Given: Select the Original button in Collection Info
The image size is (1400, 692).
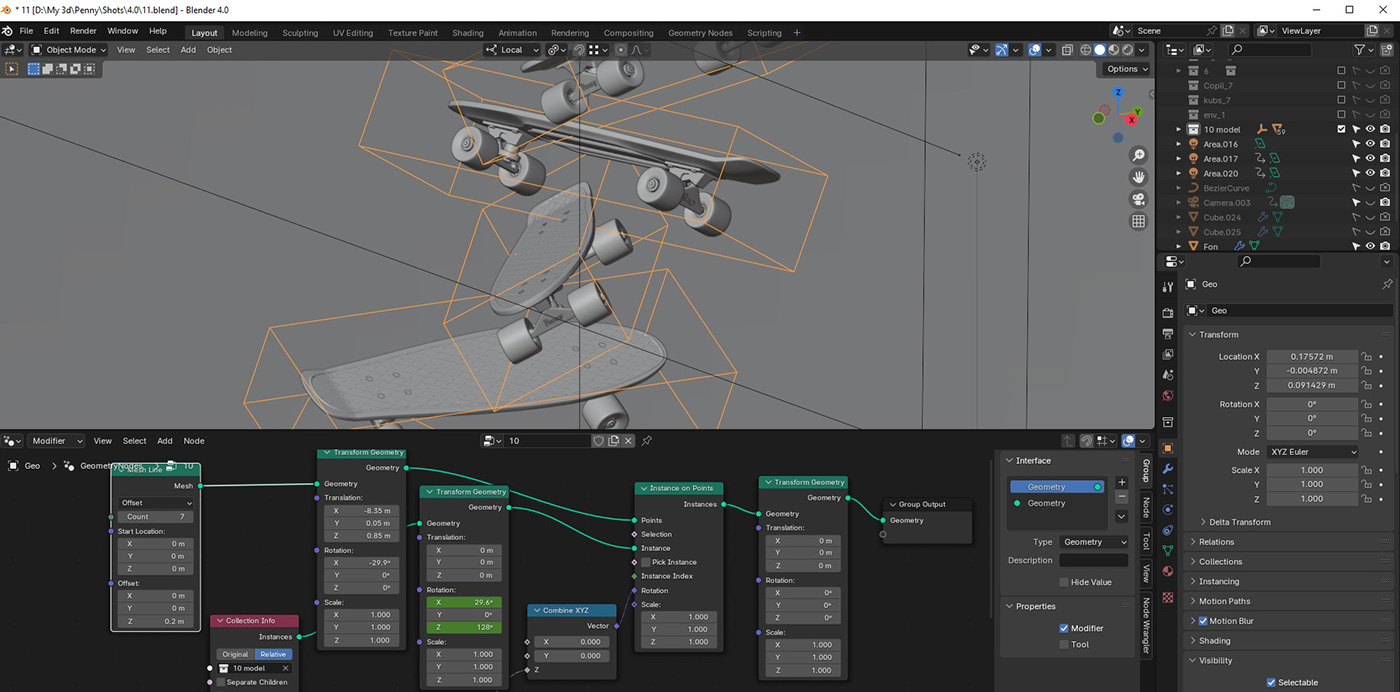Looking at the screenshot, I should (x=235, y=654).
